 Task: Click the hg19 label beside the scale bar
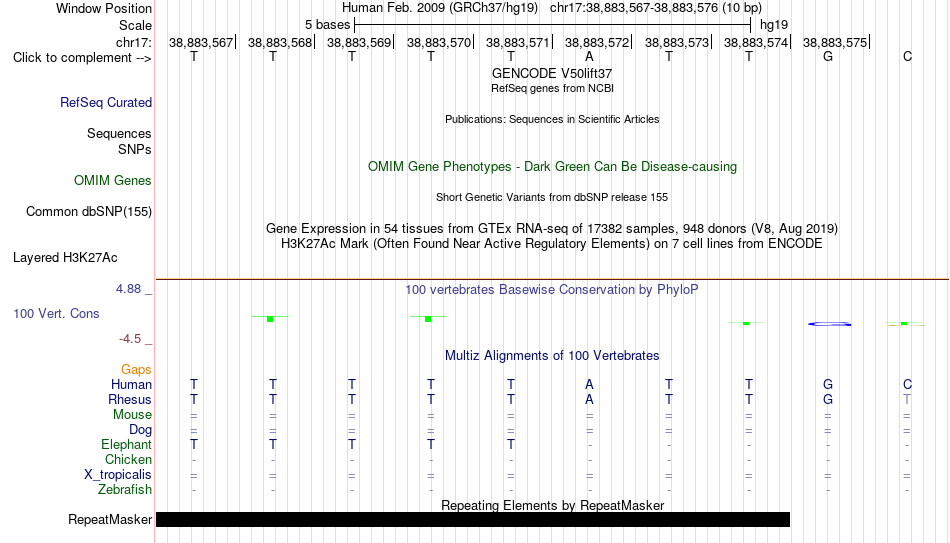[x=774, y=25]
